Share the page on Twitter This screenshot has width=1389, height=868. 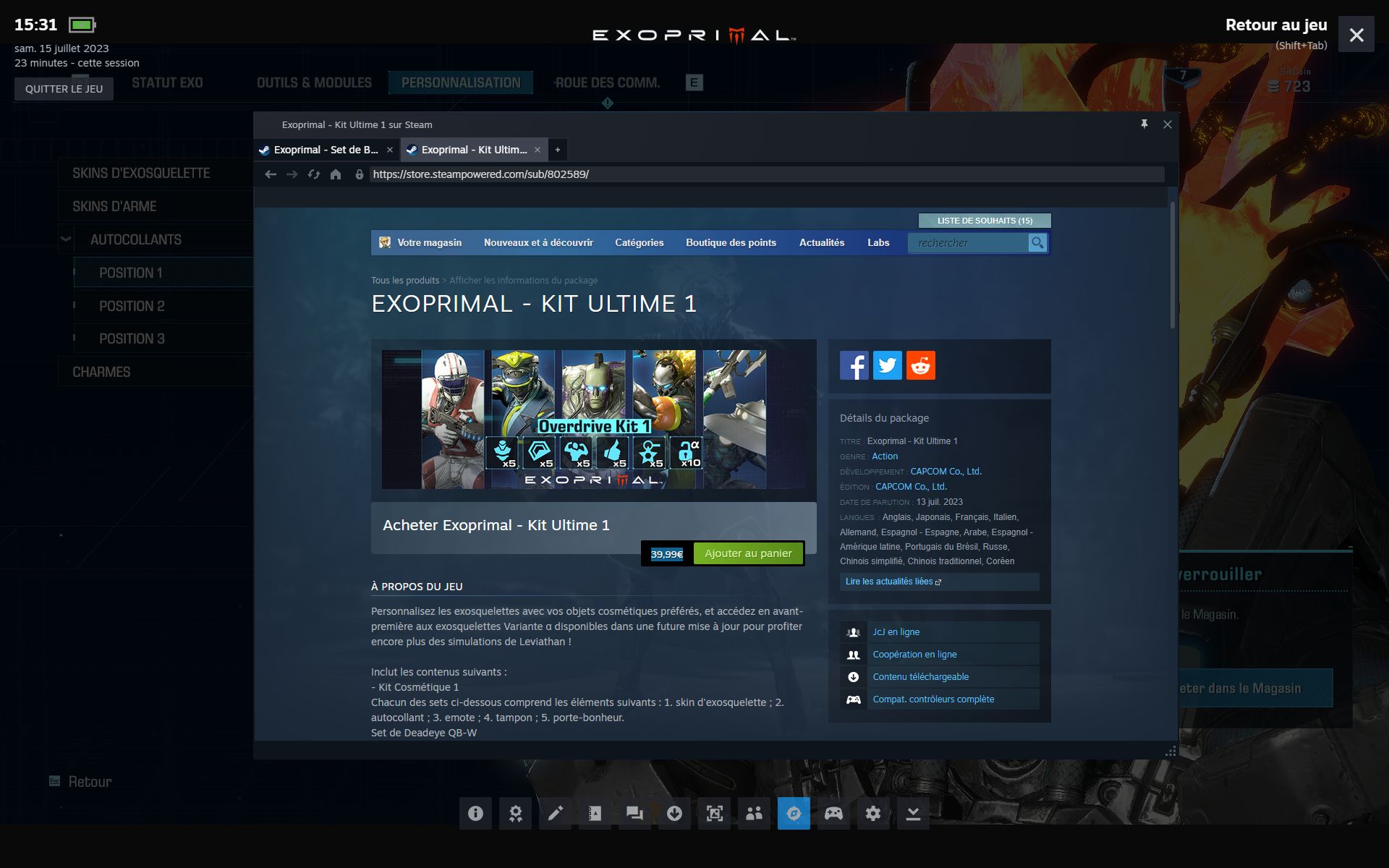[887, 365]
